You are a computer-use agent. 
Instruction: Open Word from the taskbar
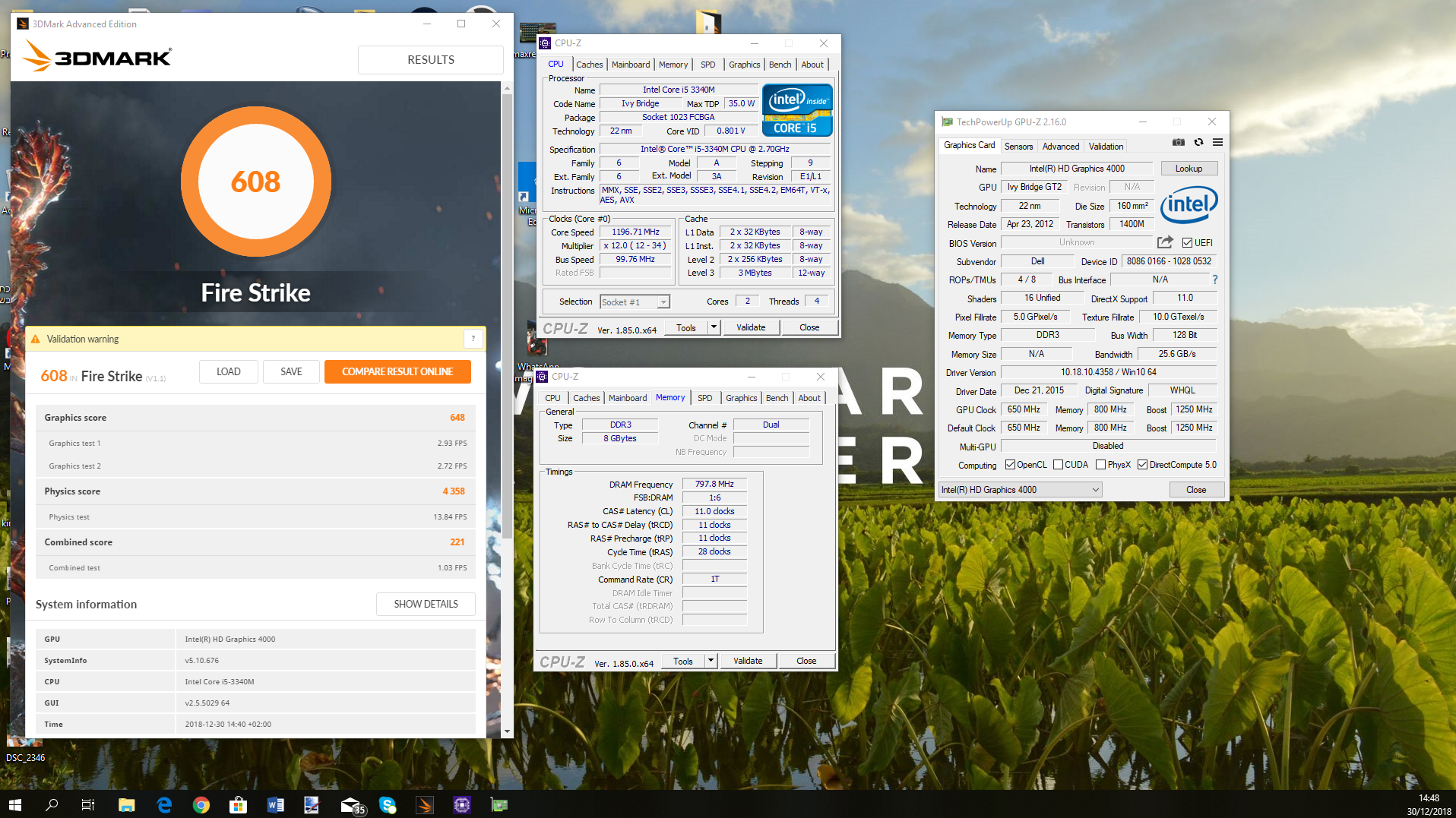click(275, 804)
